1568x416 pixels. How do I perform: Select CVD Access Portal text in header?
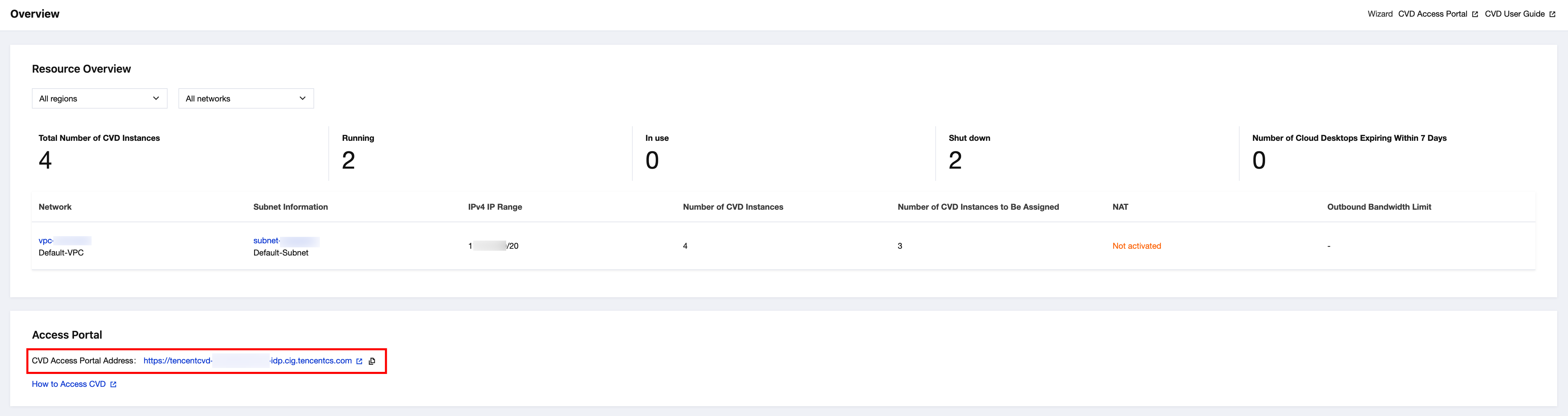tap(1432, 14)
